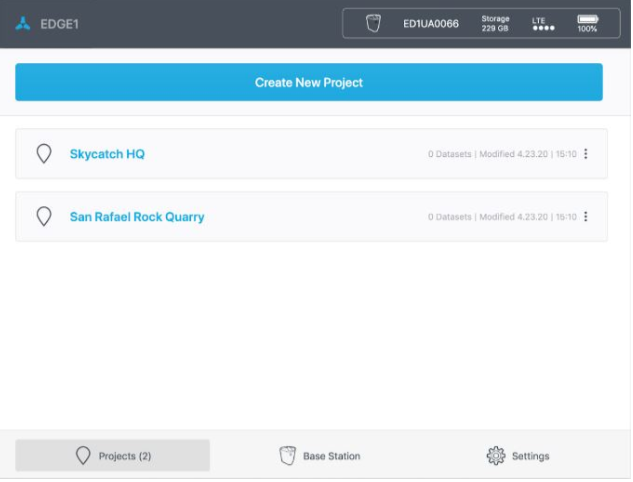Click the 100% battery icon
Image resolution: width=633 pixels, height=482 pixels.
point(587,19)
